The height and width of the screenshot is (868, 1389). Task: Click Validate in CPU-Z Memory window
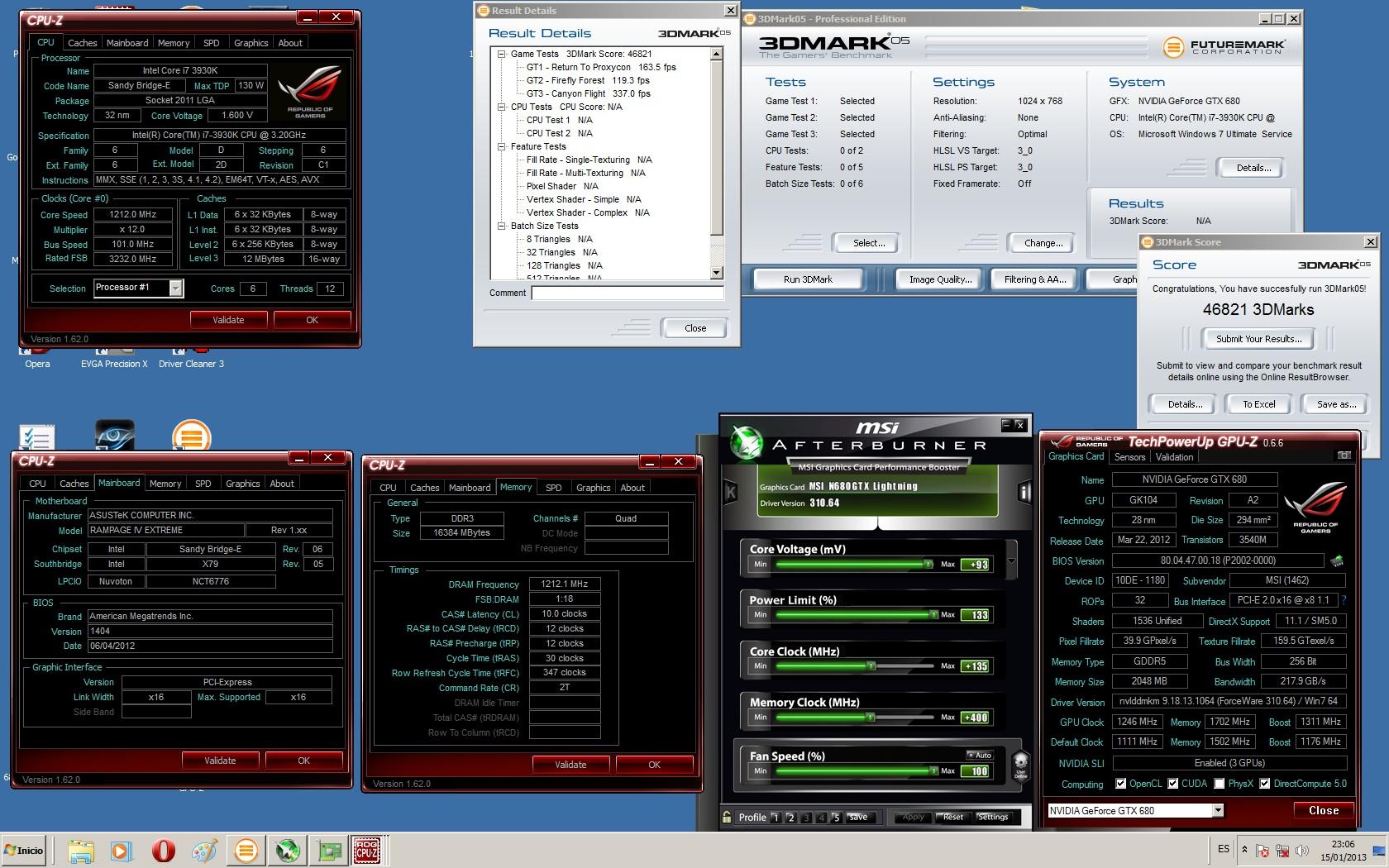(x=570, y=765)
